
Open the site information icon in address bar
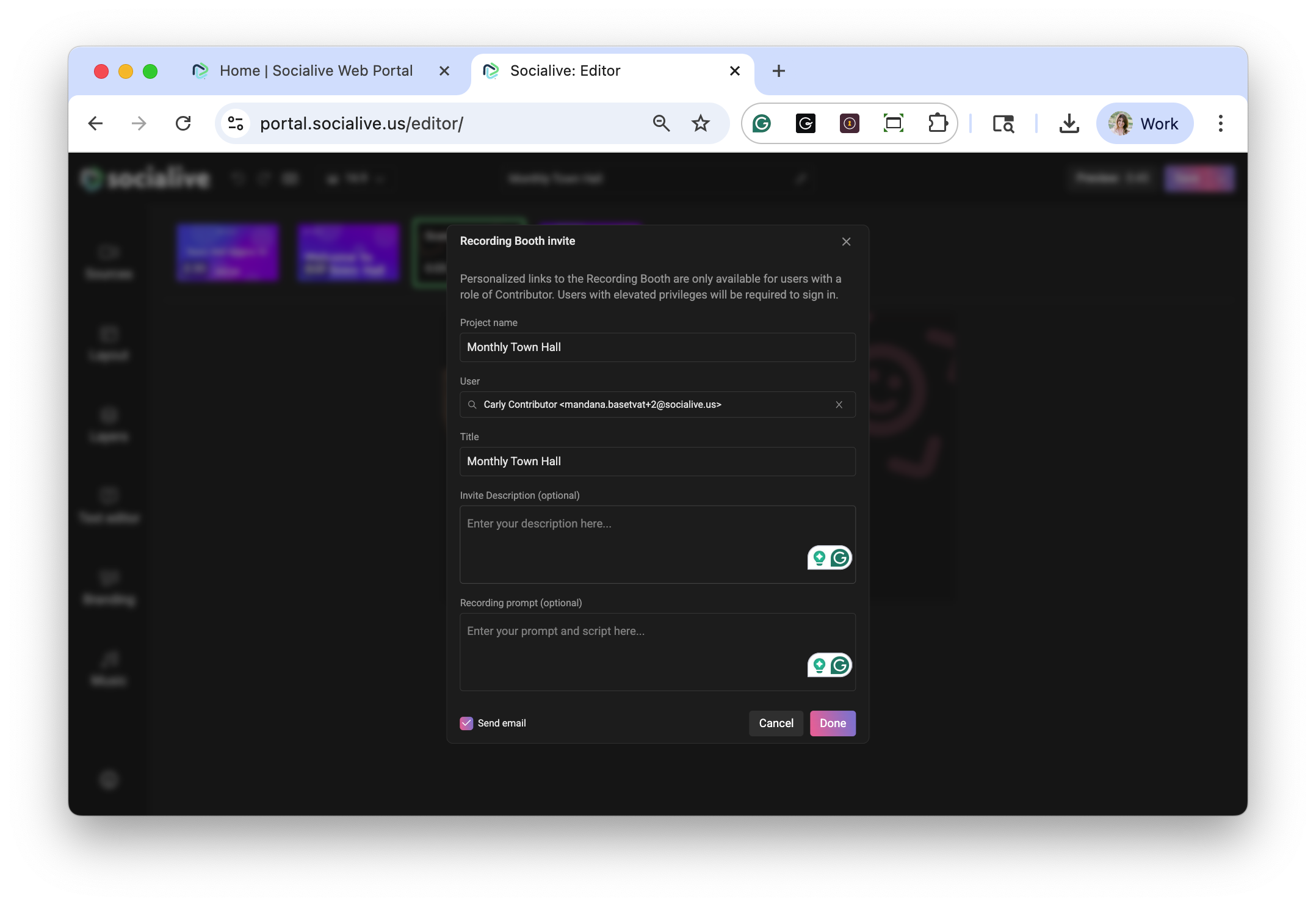(236, 124)
